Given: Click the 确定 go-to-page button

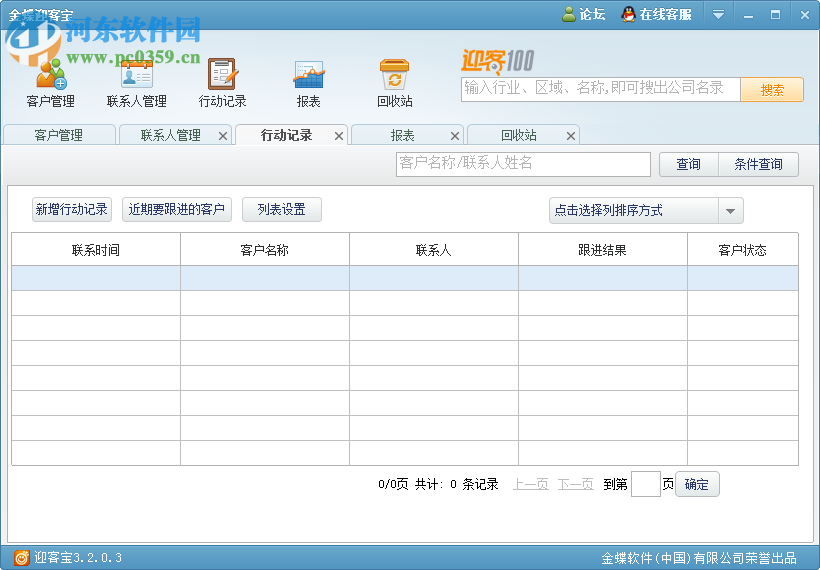Looking at the screenshot, I should point(697,484).
